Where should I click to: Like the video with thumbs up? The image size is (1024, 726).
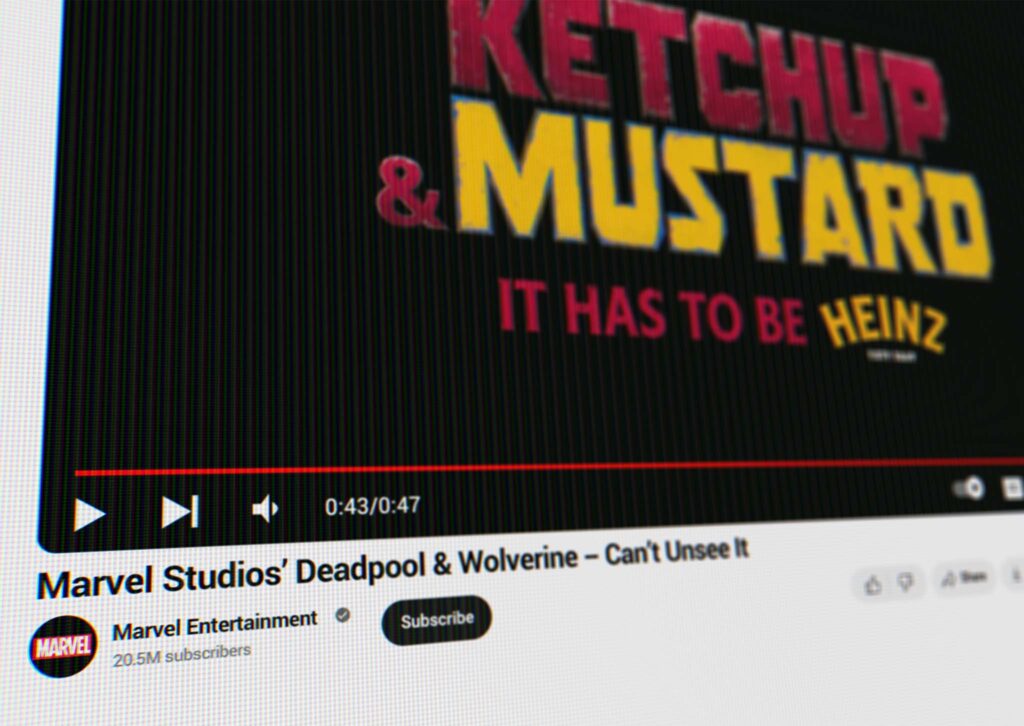873,584
